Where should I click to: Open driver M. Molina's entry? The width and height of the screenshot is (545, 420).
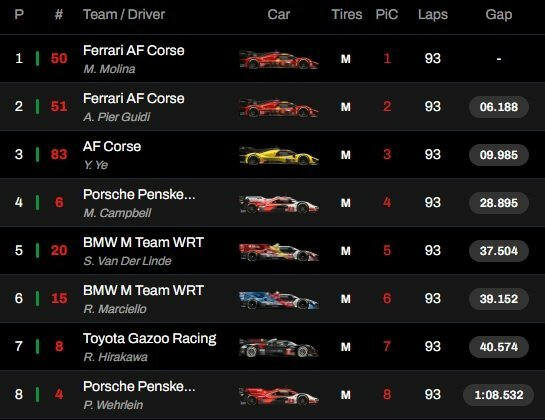[x=109, y=69]
